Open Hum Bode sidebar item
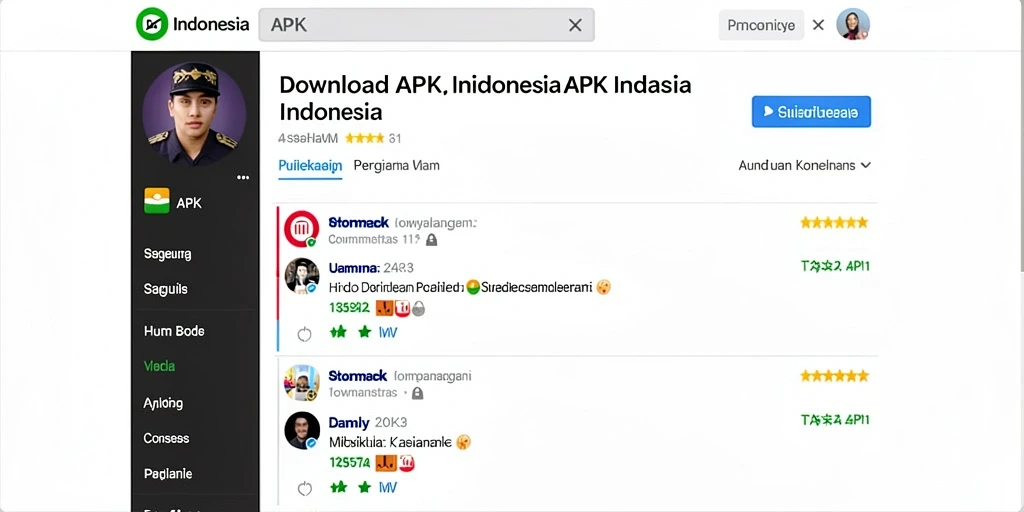The image size is (1024, 512). 174,331
